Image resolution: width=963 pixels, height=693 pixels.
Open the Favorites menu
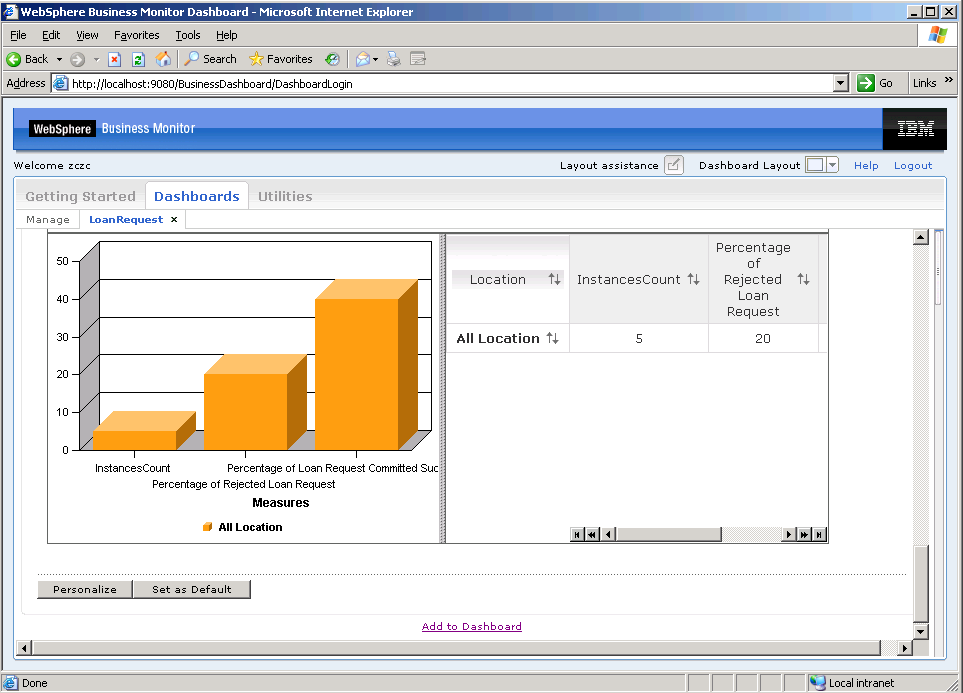(x=137, y=35)
